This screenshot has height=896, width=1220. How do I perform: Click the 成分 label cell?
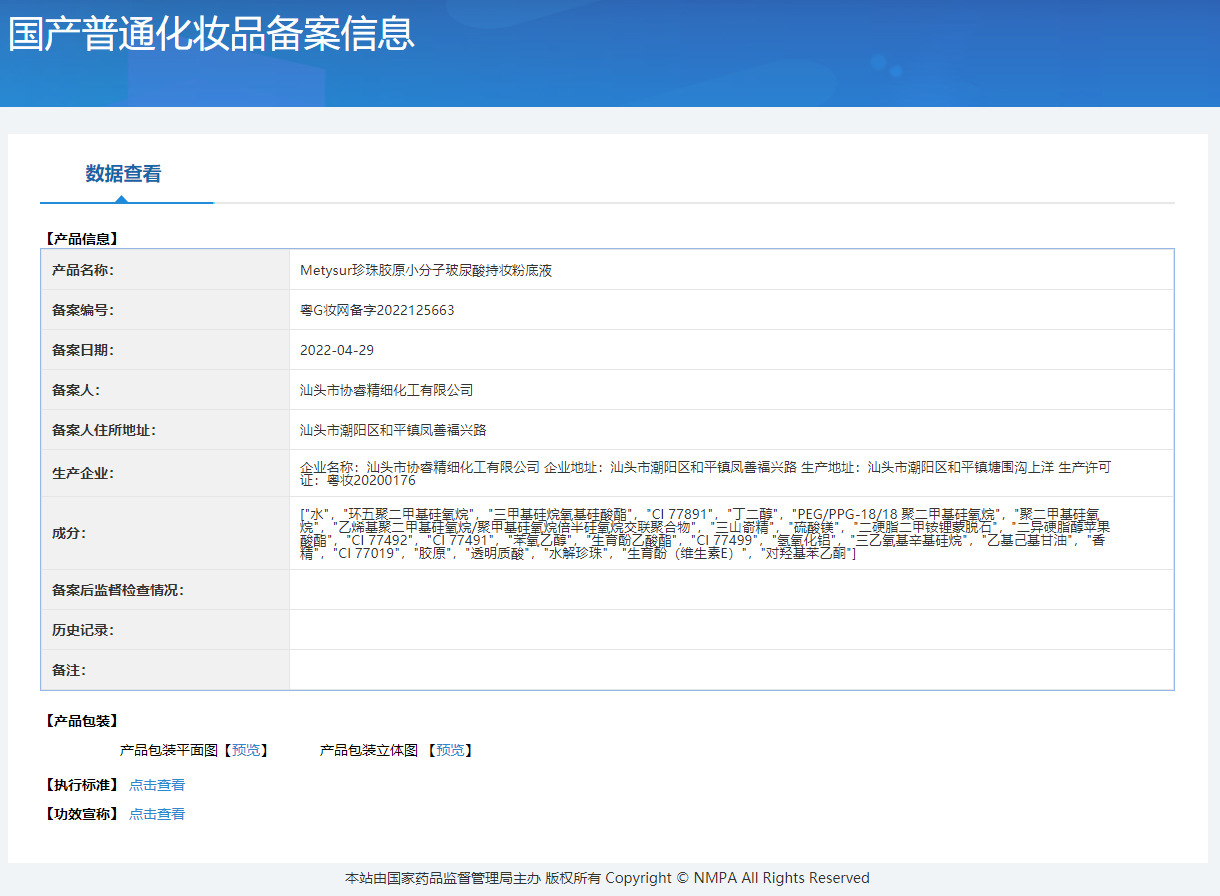tap(165, 533)
